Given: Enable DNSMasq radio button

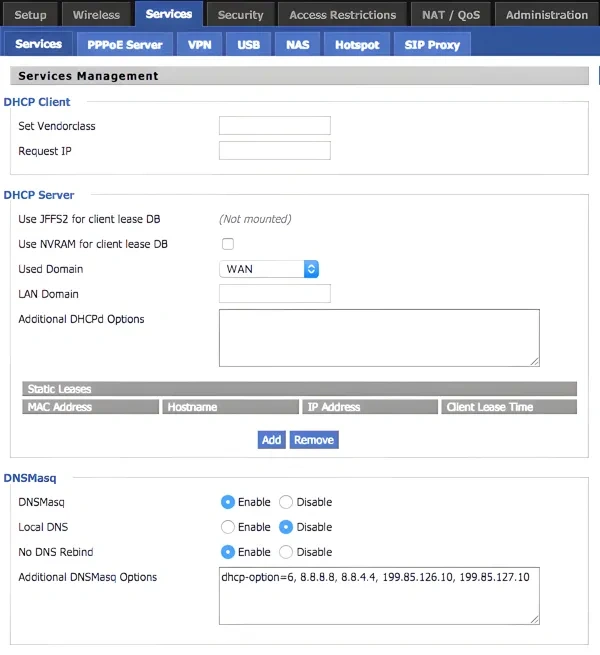Looking at the screenshot, I should click(x=228, y=502).
